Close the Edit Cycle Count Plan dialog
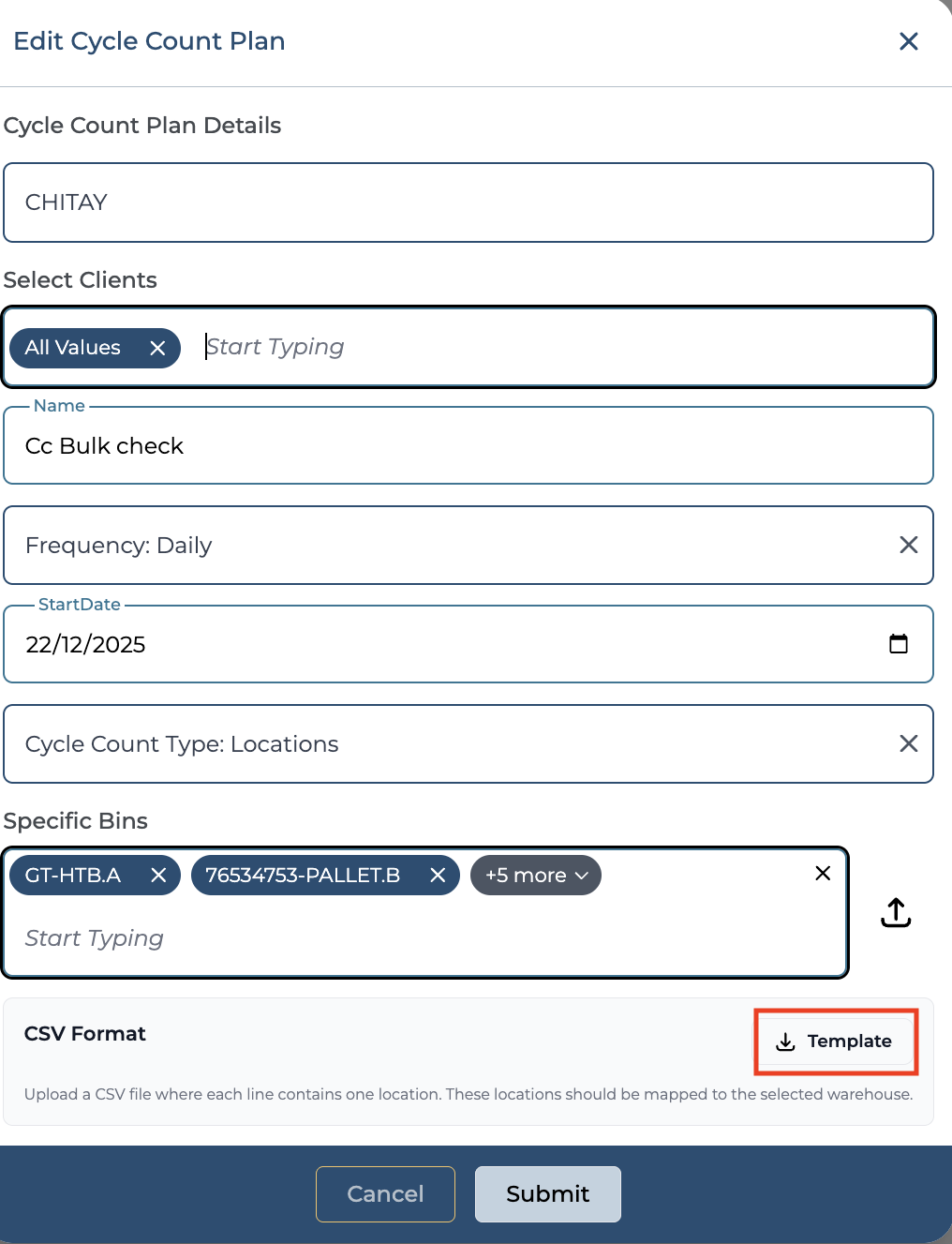 point(908,41)
